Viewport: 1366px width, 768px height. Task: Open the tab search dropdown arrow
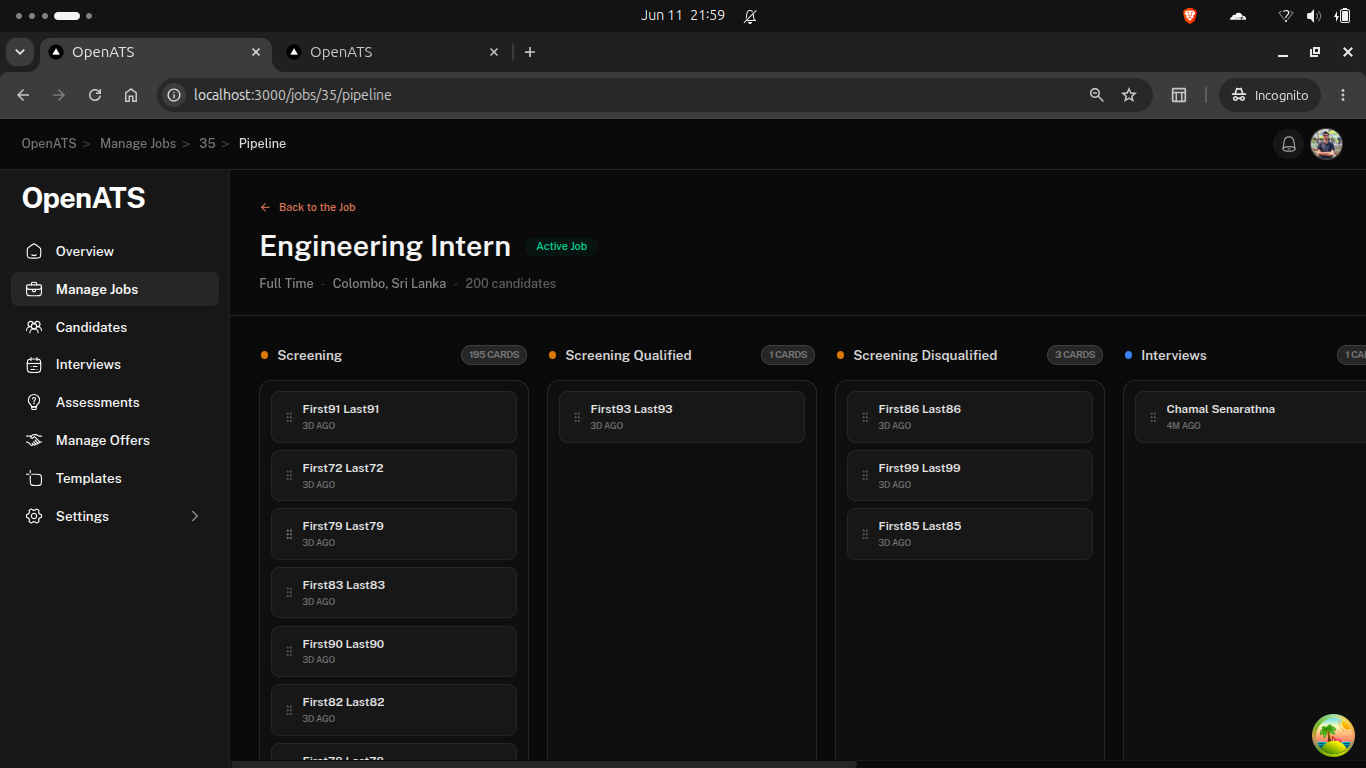pos(19,52)
